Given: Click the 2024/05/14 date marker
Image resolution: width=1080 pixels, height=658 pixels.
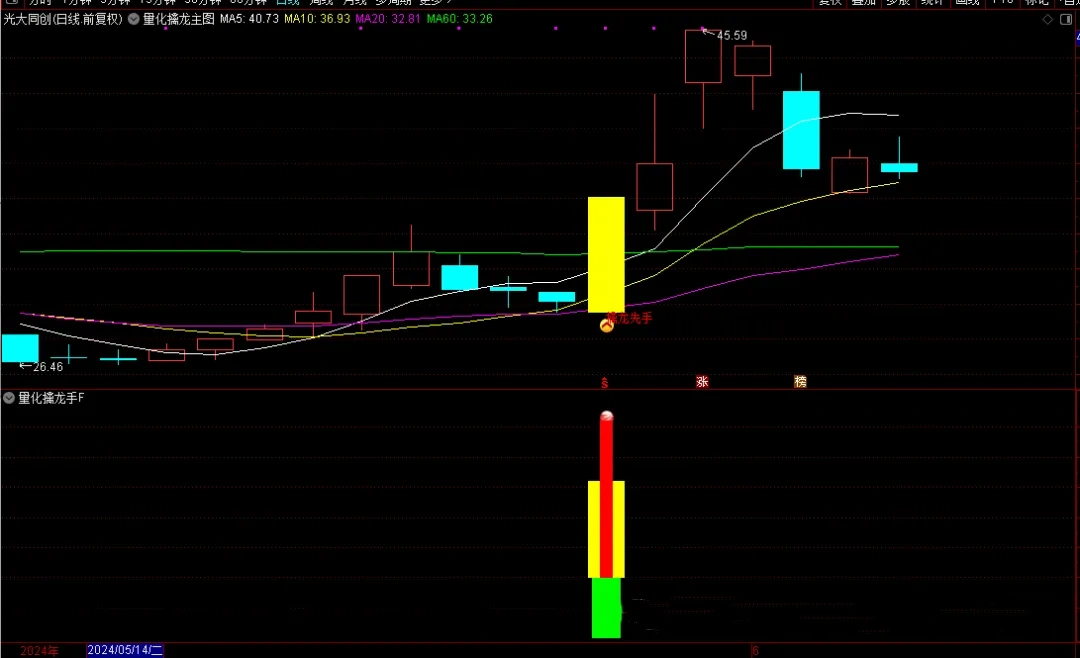Looking at the screenshot, I should (125, 650).
